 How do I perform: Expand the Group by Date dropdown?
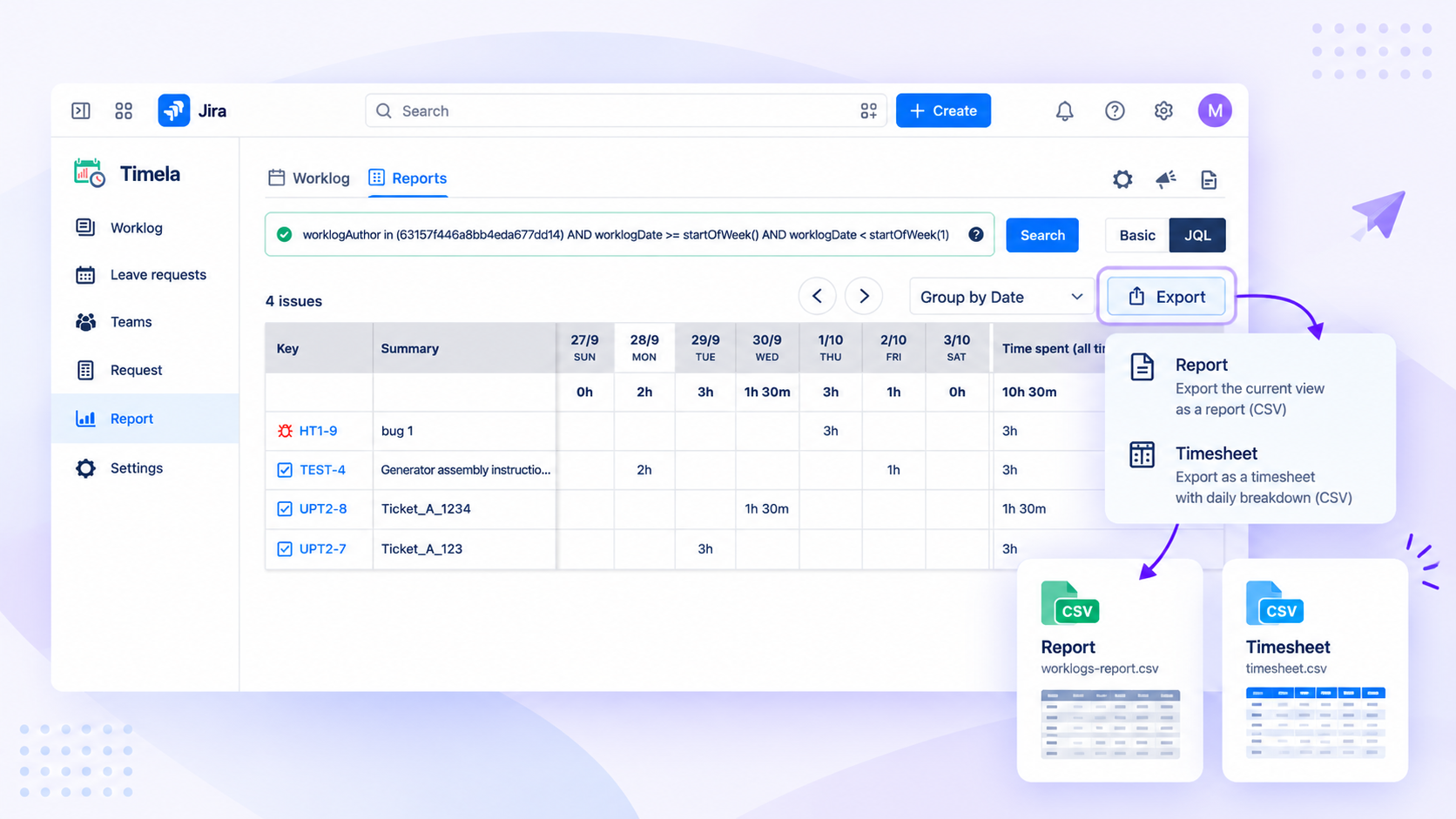click(x=1001, y=297)
